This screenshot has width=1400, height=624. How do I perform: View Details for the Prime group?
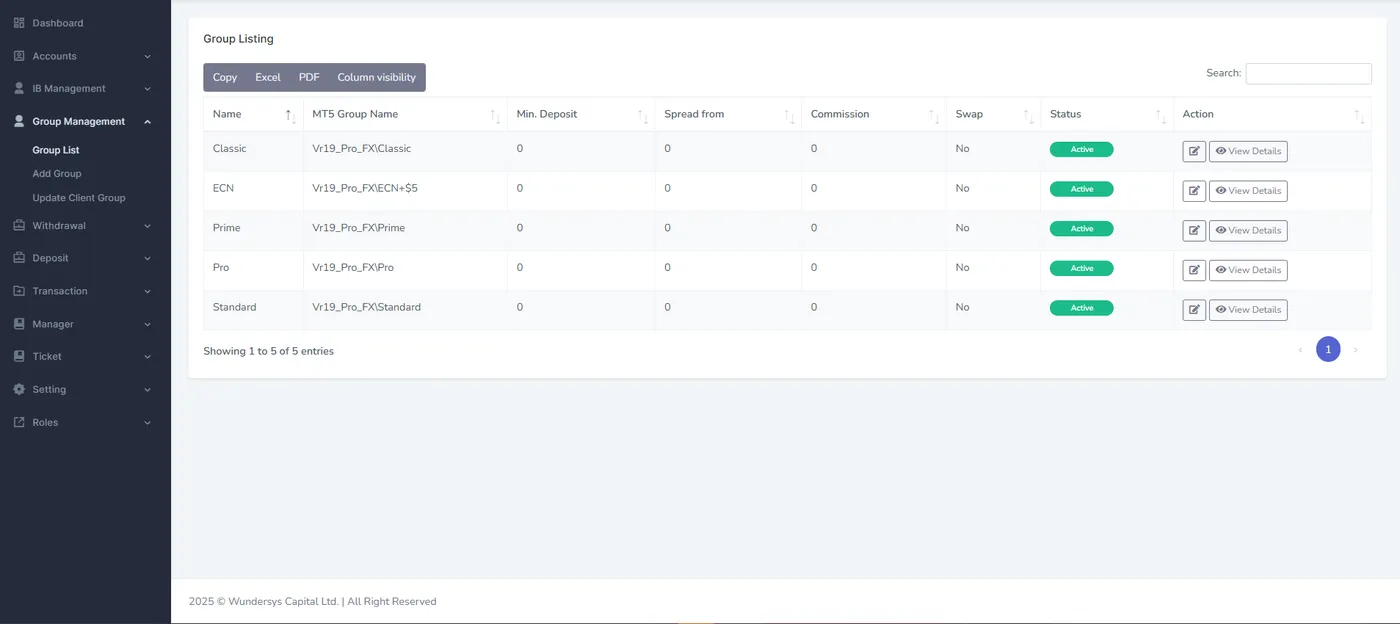pyautogui.click(x=1248, y=230)
